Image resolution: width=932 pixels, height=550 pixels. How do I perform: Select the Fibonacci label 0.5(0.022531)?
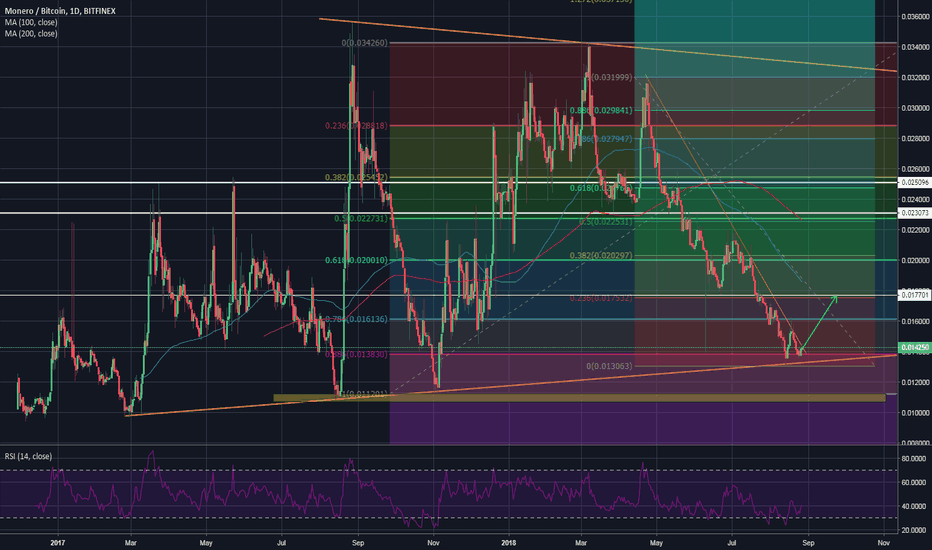[606, 221]
